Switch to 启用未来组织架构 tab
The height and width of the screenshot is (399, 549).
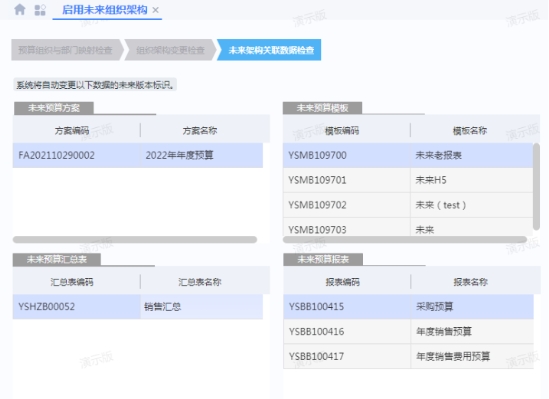[x=105, y=10]
